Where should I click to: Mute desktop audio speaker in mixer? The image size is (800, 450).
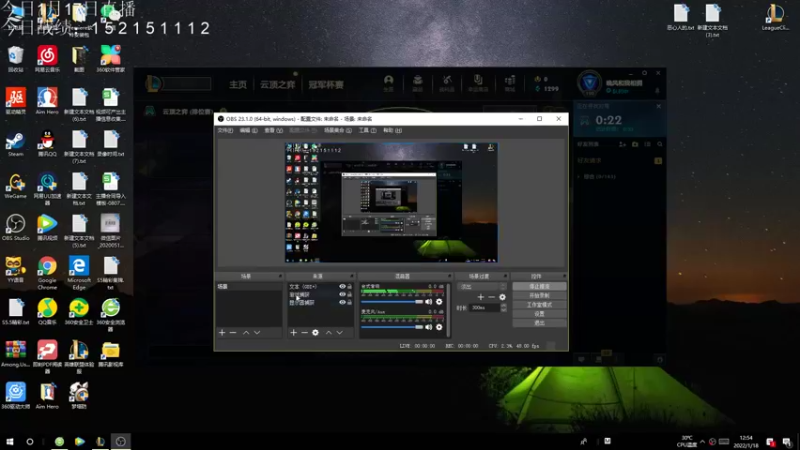(429, 302)
